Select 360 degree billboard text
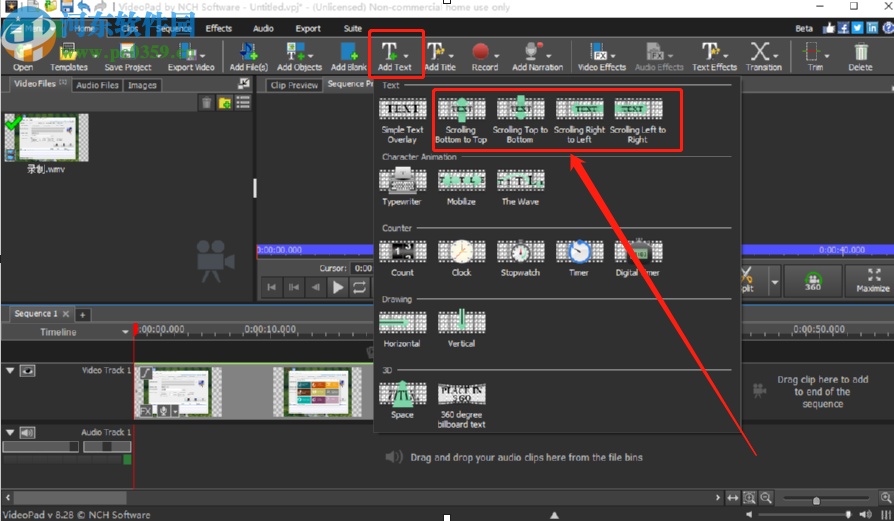Image resolution: width=894 pixels, height=521 pixels. tap(461, 405)
